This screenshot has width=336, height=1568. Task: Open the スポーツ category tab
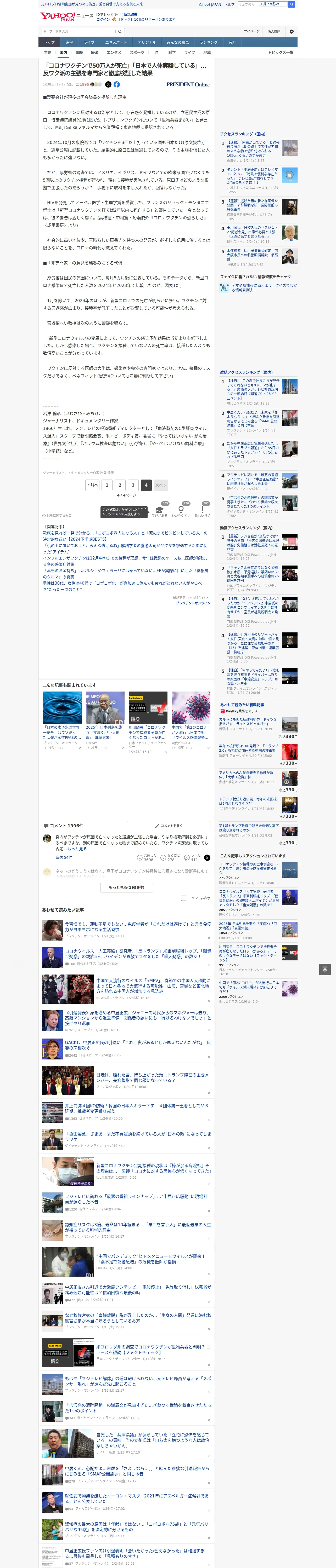coord(137,52)
